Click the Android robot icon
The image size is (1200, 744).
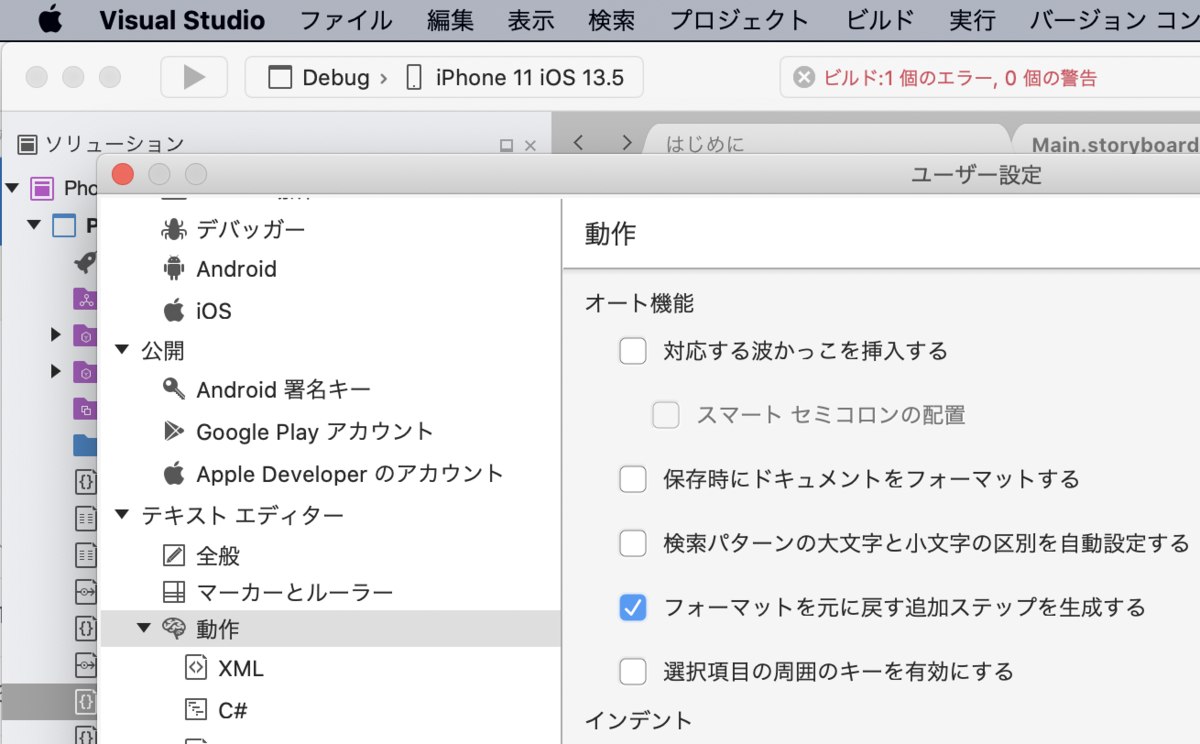(x=174, y=269)
